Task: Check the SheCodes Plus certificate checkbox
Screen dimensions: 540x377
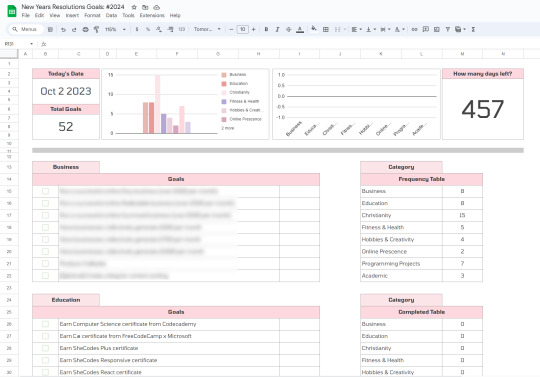Action: point(45,348)
